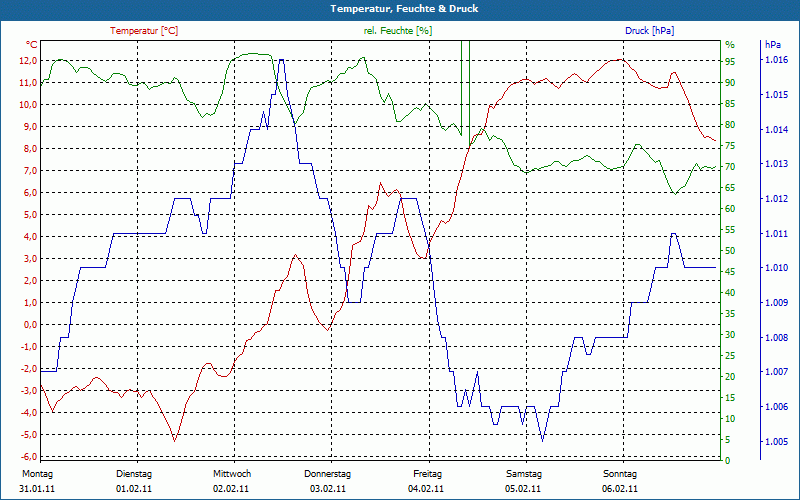Click '75' on the humidity axis
800x500 pixels.
coord(730,145)
